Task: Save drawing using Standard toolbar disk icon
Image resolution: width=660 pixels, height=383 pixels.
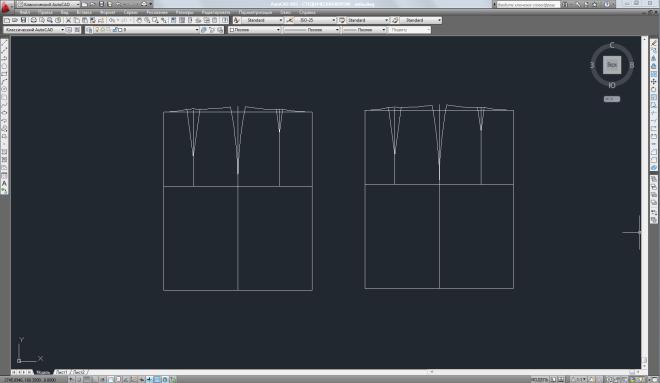Action: pos(23,20)
